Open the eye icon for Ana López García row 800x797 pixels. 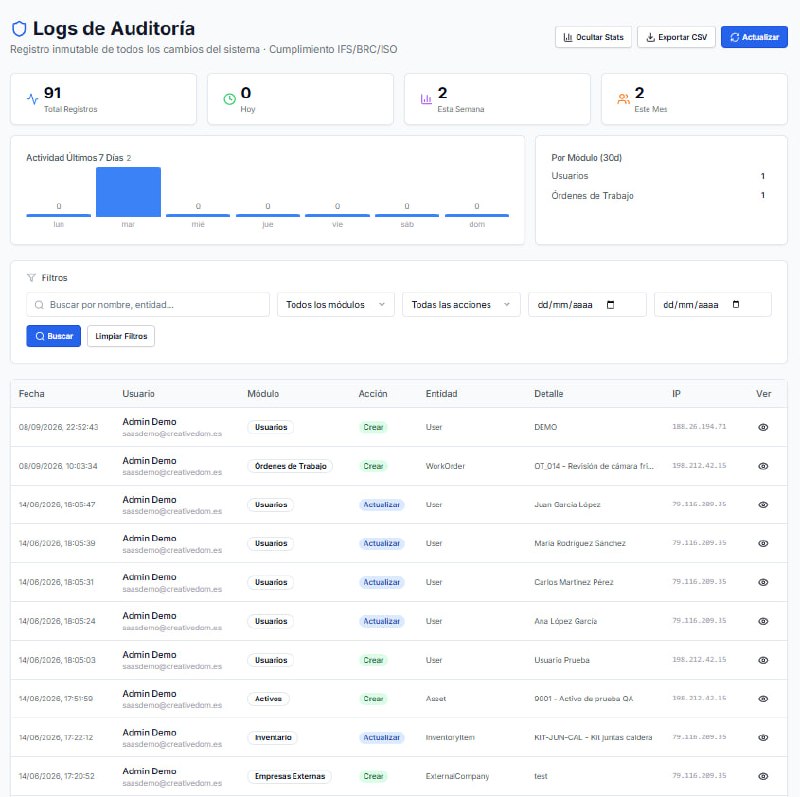click(763, 621)
